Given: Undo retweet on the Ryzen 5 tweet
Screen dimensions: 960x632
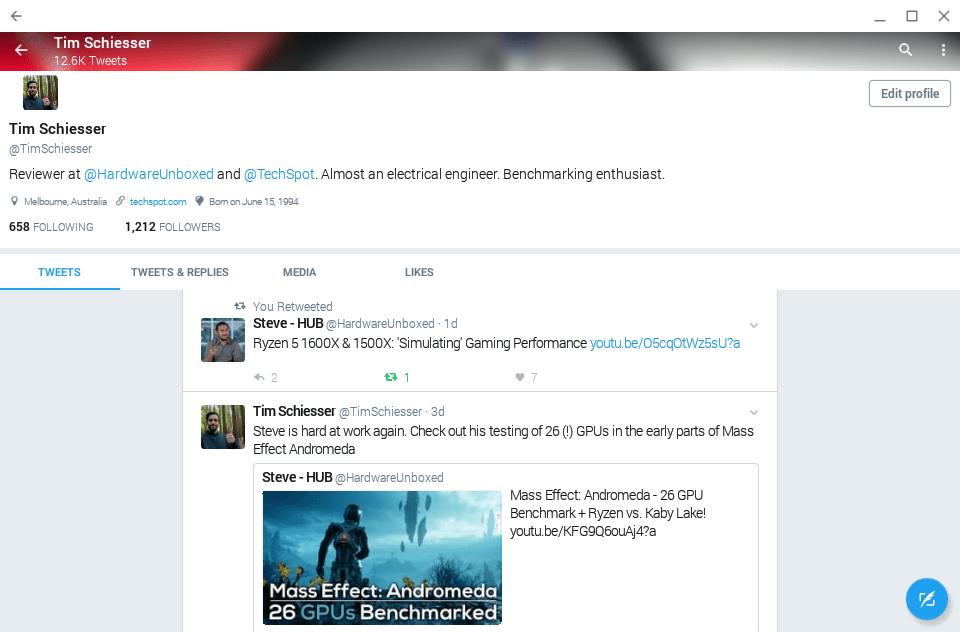Looking at the screenshot, I should coord(391,377).
